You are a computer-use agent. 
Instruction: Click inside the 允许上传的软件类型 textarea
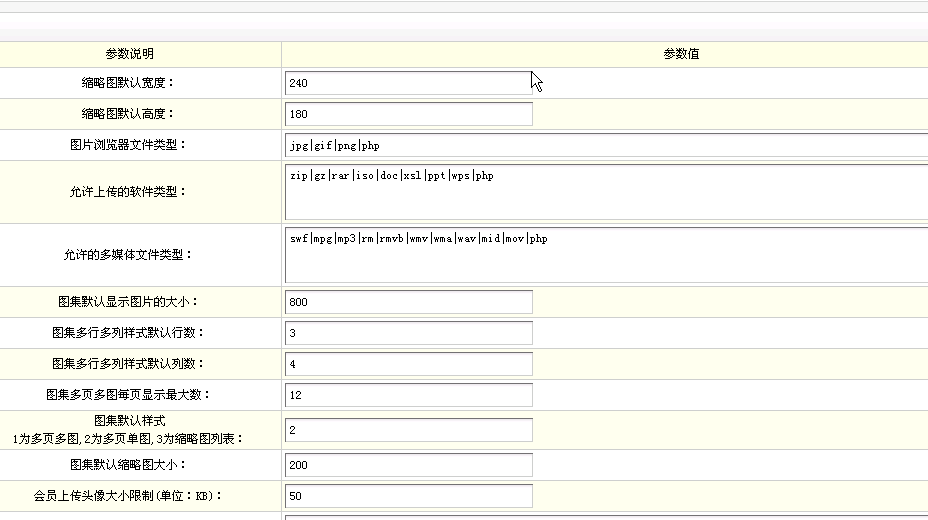[606, 192]
